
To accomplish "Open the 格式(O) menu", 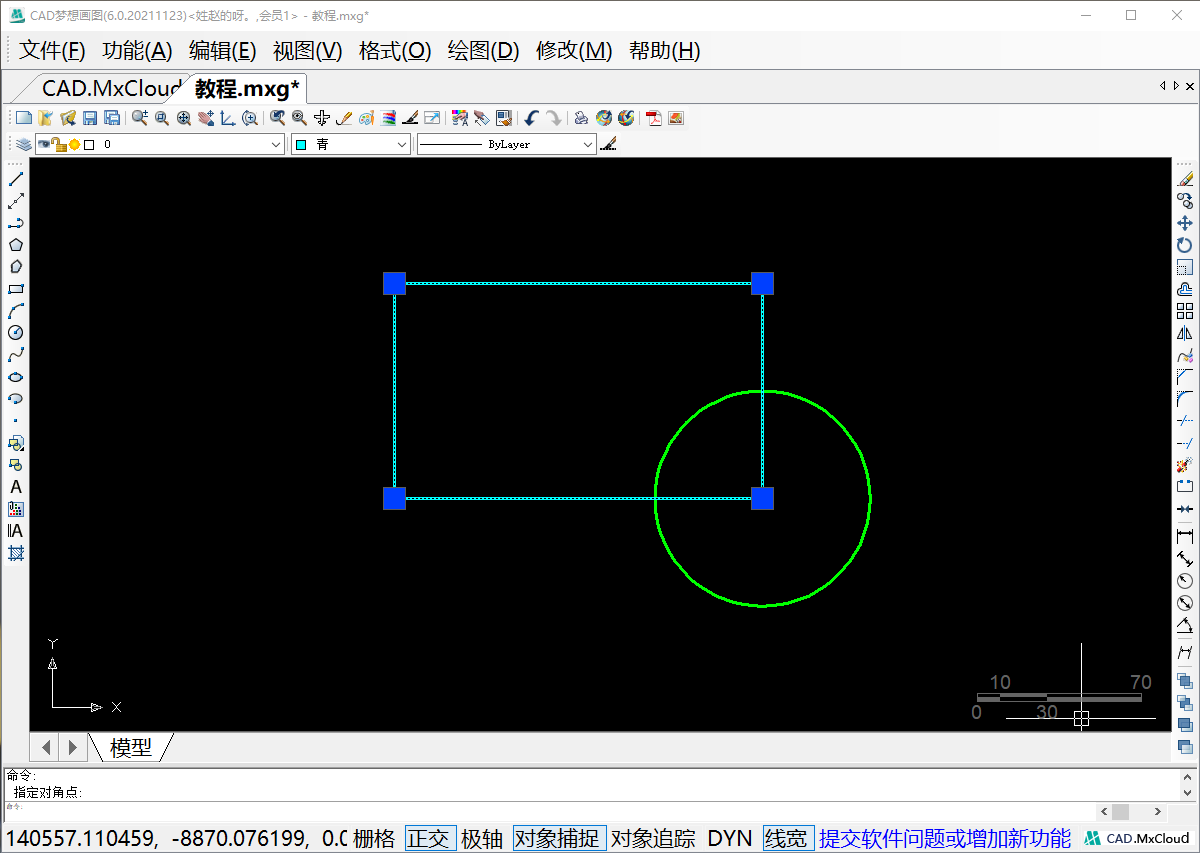I will pyautogui.click(x=395, y=51).
